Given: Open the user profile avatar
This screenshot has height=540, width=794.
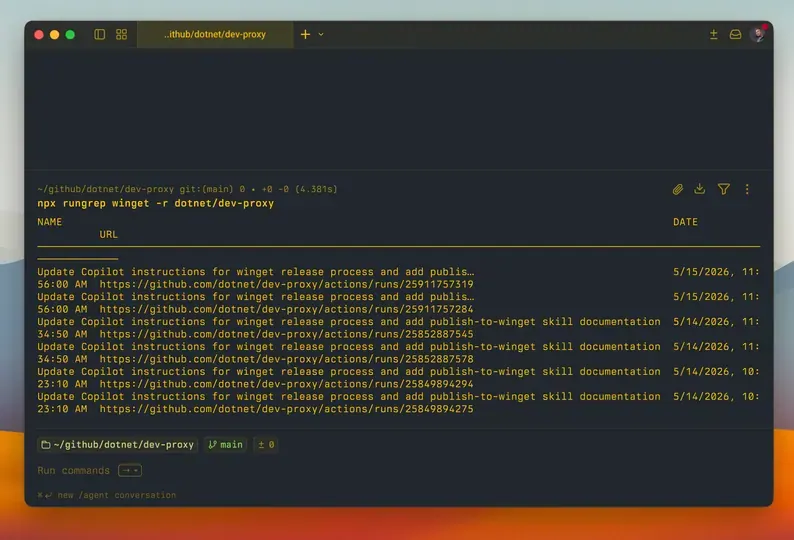Looking at the screenshot, I should 758,34.
